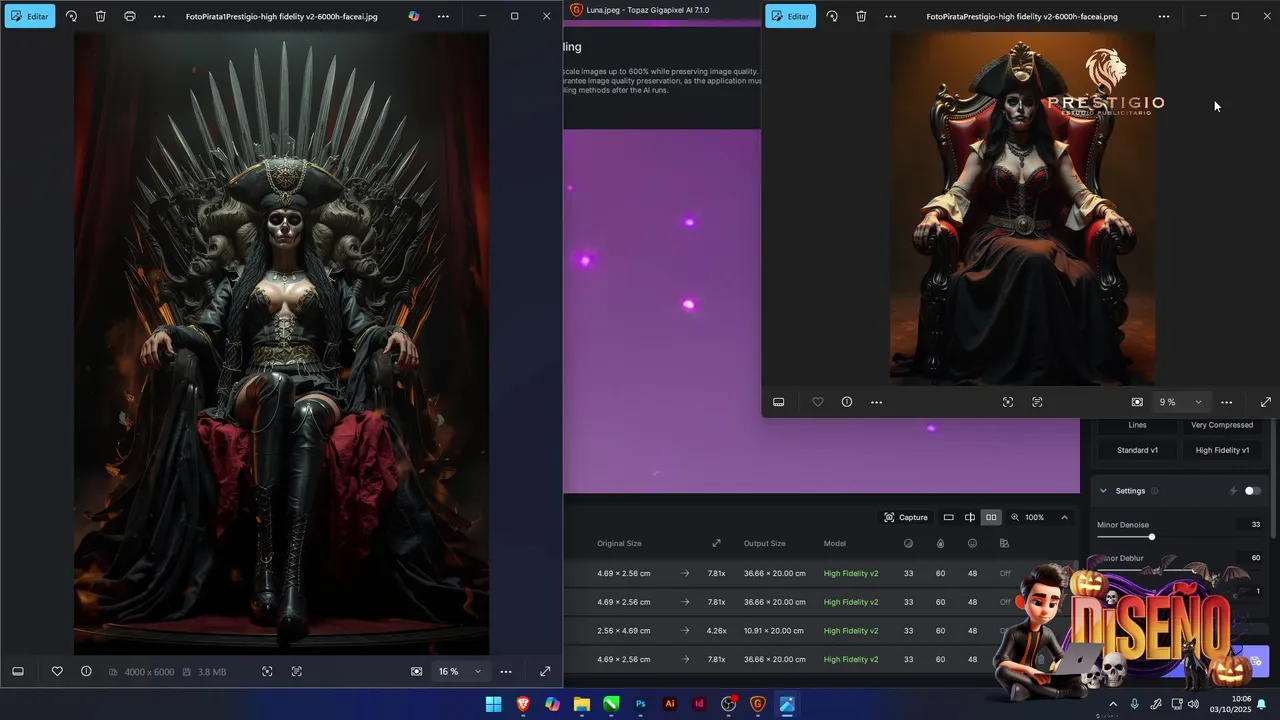
Task: Open more options in left Photos title bar
Action: 159,16
